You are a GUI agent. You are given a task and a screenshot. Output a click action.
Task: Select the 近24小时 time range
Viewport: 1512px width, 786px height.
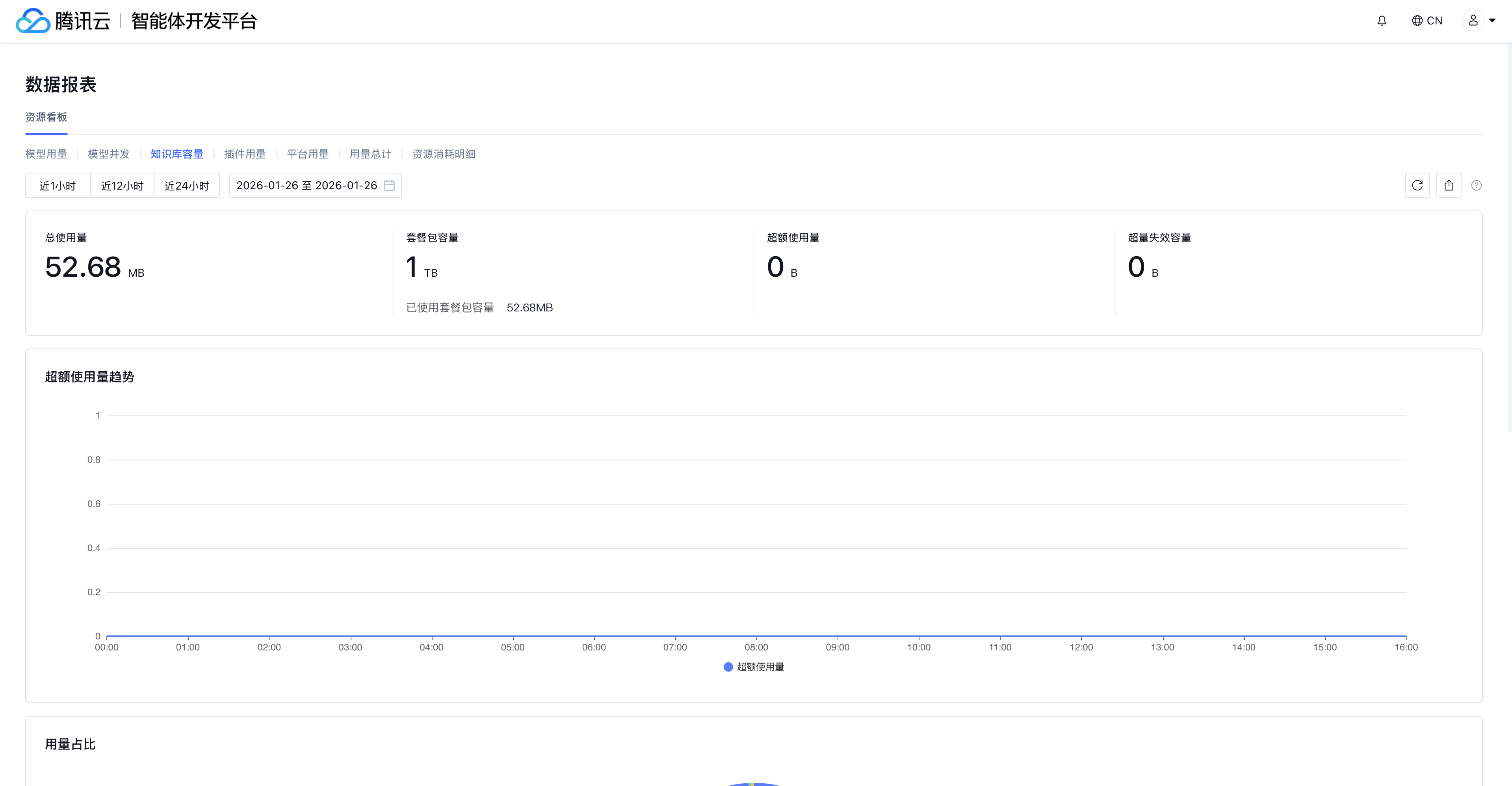pos(187,186)
